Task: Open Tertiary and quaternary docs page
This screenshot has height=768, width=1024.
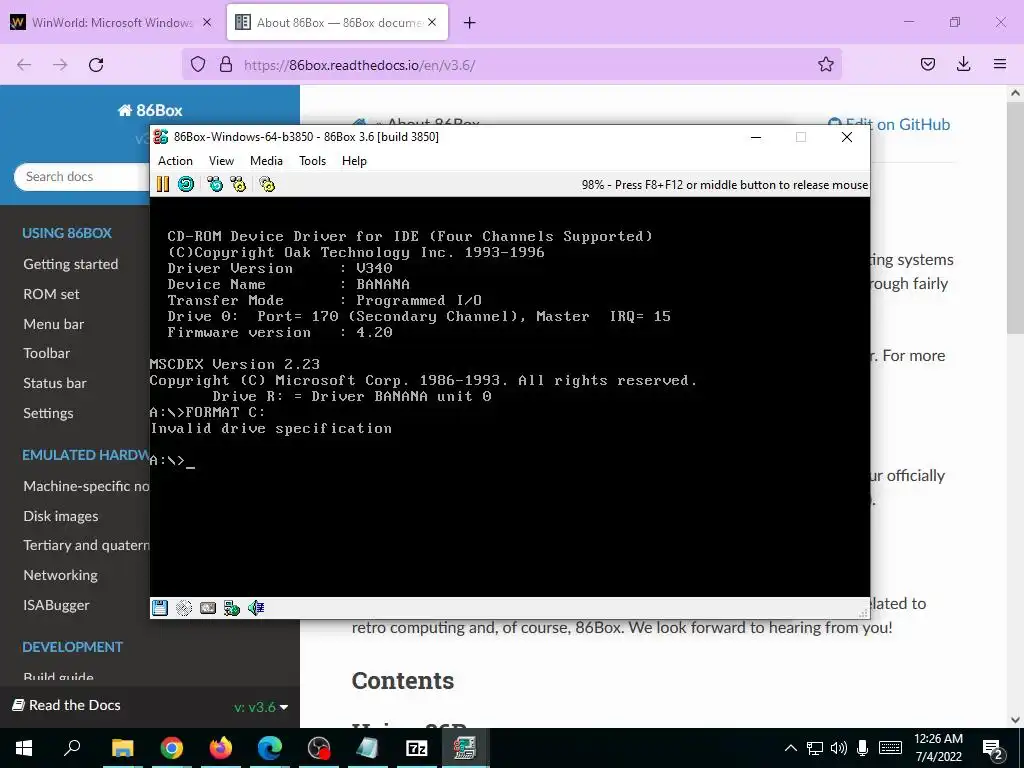Action: click(x=86, y=545)
